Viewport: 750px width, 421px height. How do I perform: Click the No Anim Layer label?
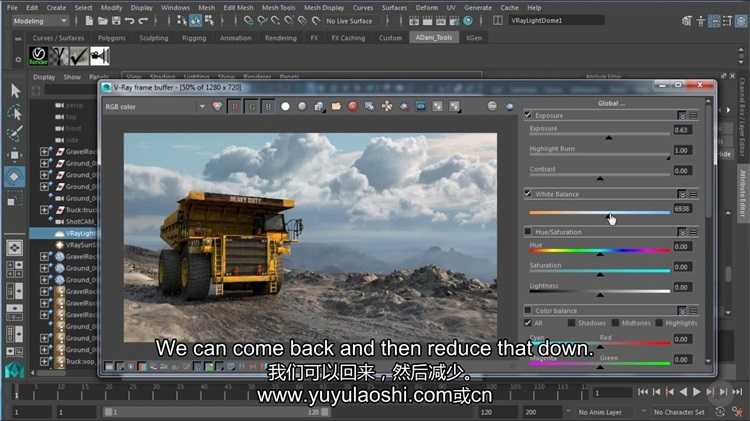(600, 412)
